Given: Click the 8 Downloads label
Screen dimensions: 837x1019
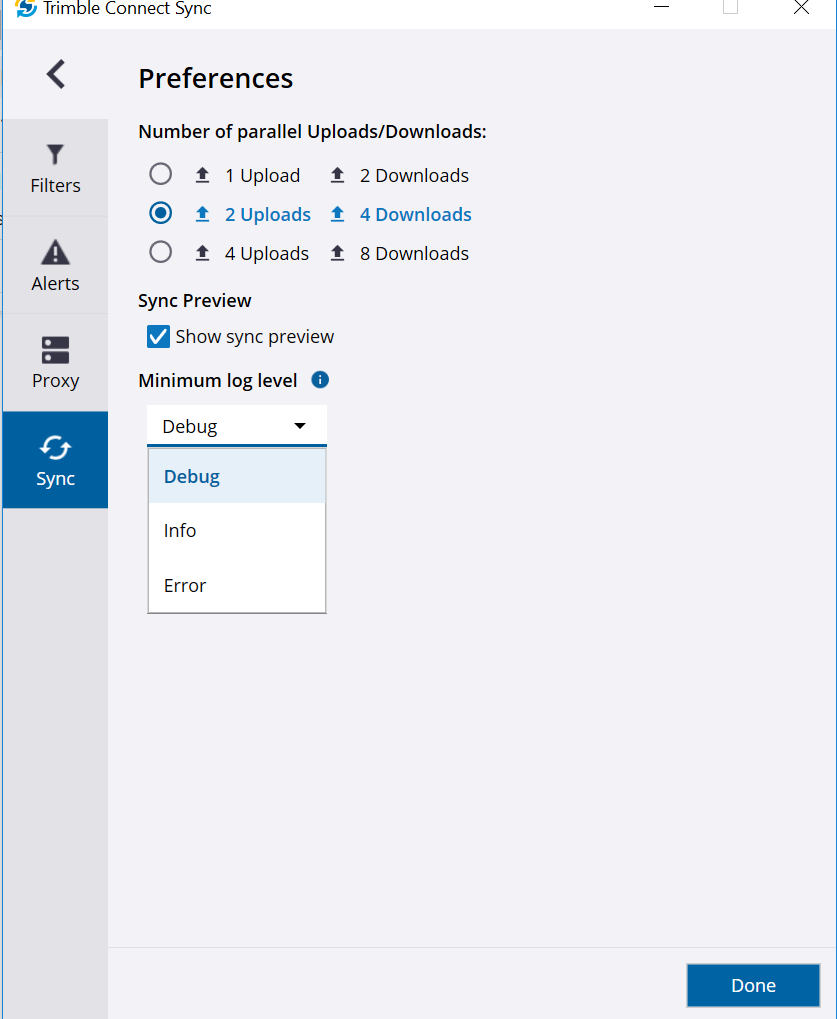Looking at the screenshot, I should coord(415,253).
